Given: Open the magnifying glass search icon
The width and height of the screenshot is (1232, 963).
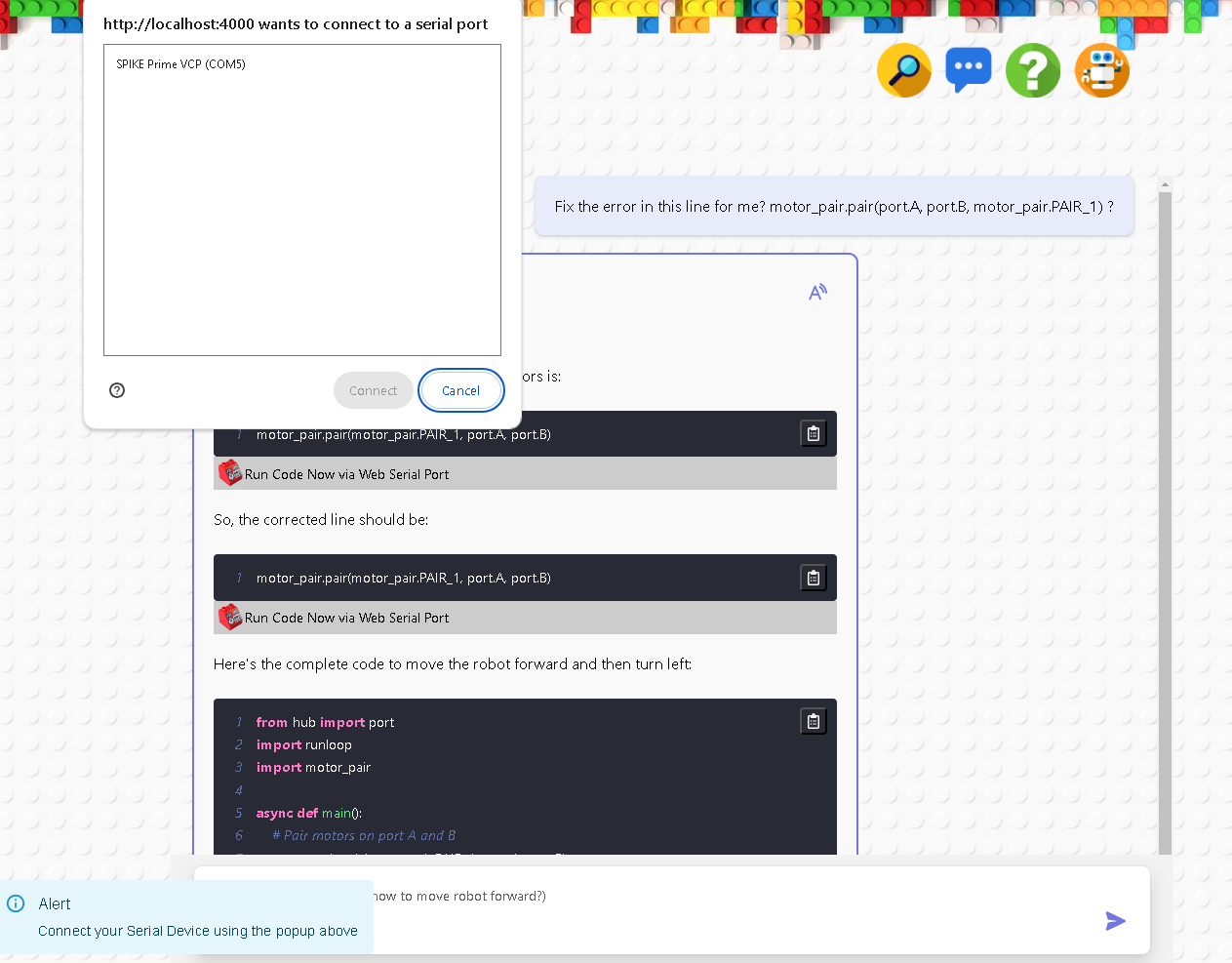Looking at the screenshot, I should 904,70.
